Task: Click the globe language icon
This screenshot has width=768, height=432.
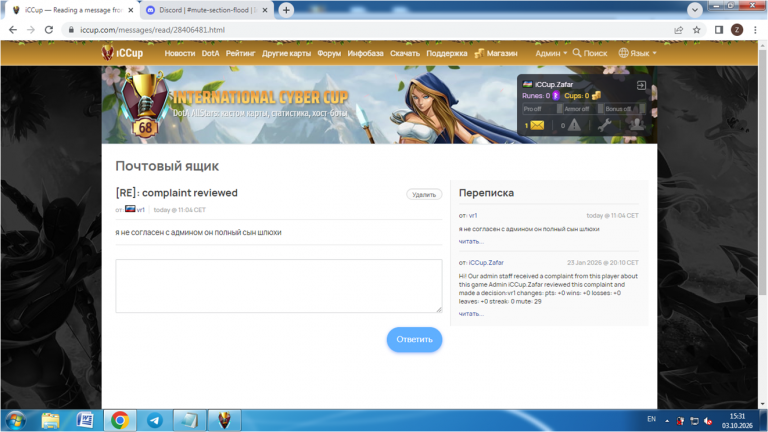Action: pyautogui.click(x=623, y=53)
